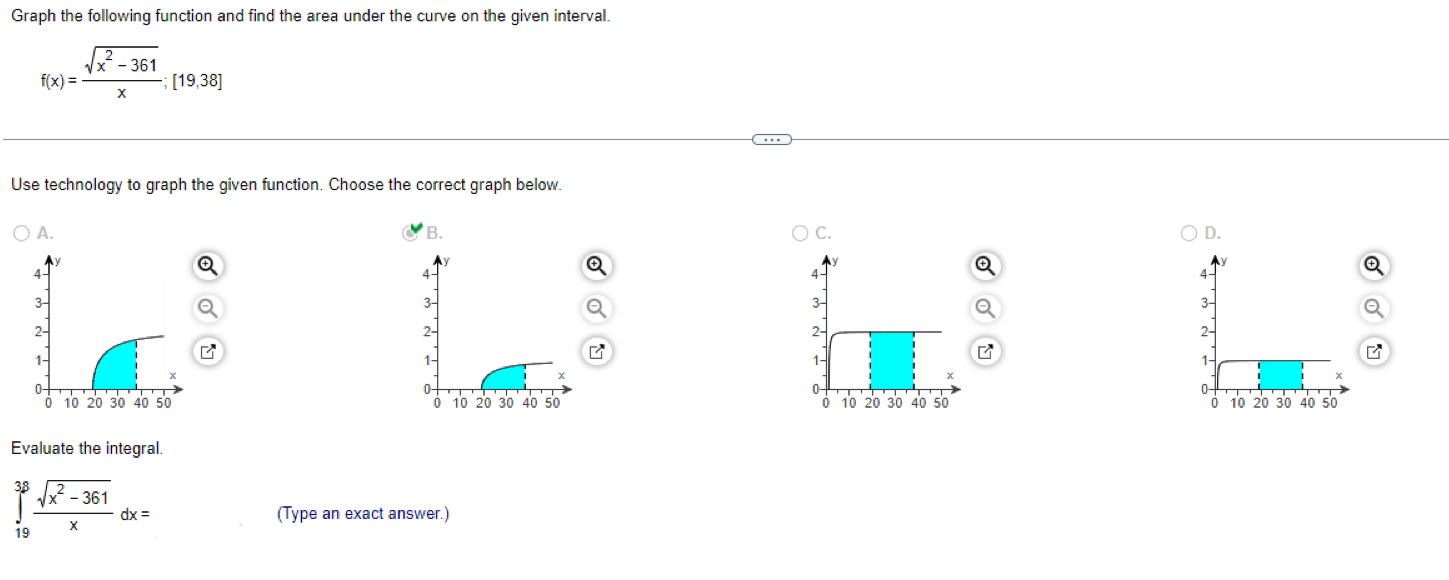The image size is (1449, 580).
Task: Click the ellipsis divider expander control
Action: [x=771, y=139]
